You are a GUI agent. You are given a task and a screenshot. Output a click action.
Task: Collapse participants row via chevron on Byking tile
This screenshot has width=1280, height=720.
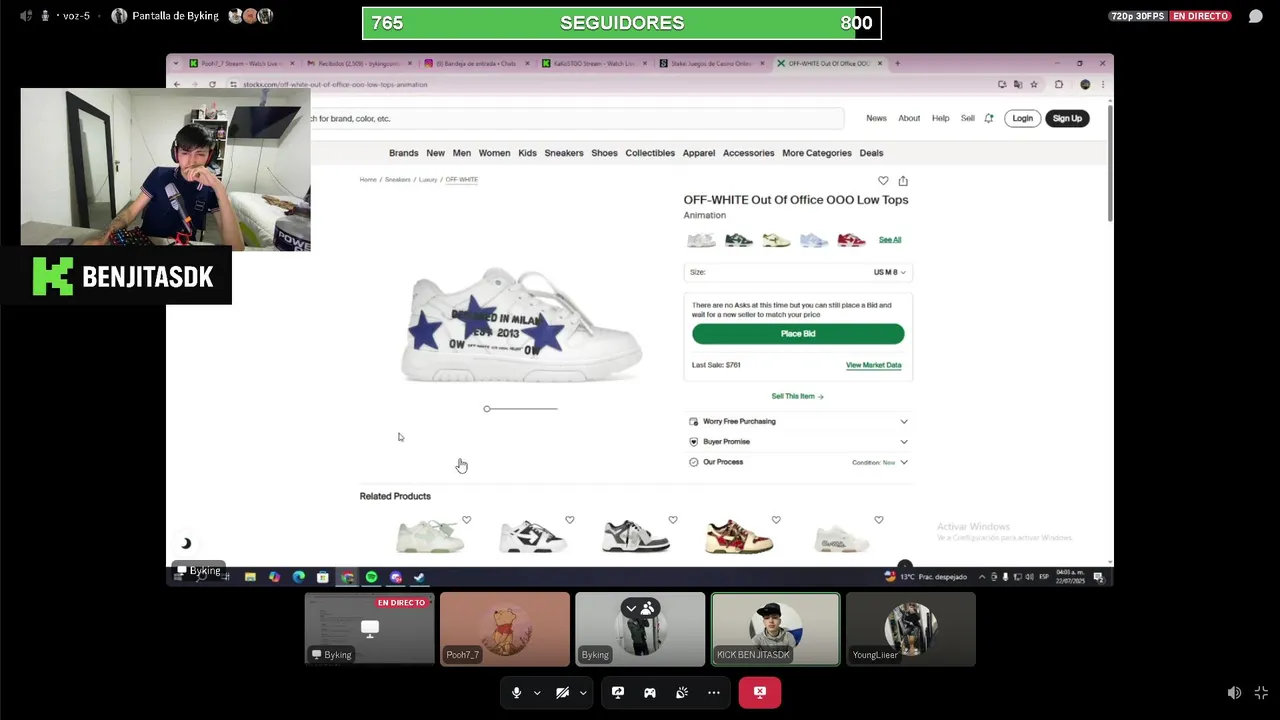click(x=631, y=608)
